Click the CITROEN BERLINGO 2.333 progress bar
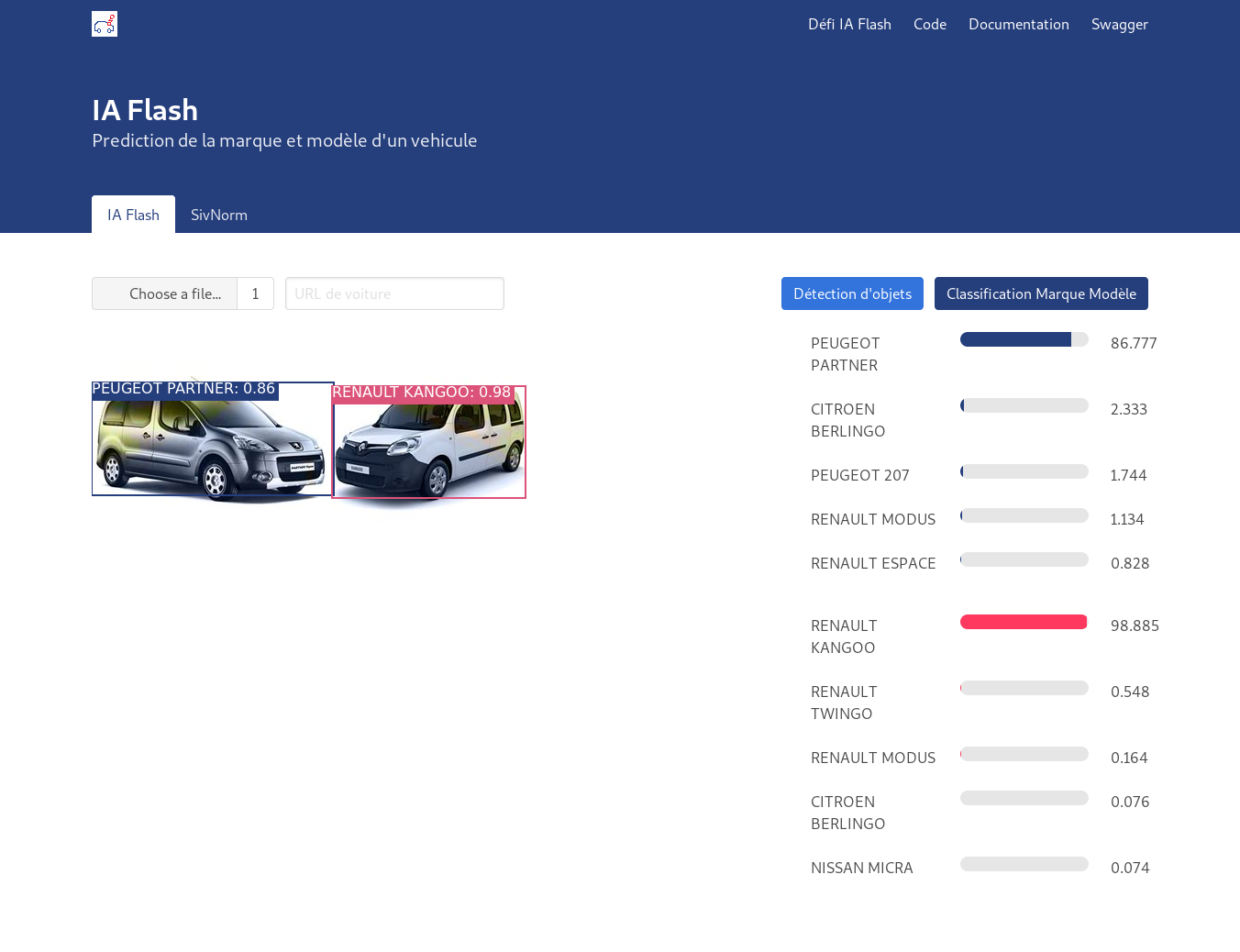The width and height of the screenshot is (1240, 952). click(x=1024, y=405)
